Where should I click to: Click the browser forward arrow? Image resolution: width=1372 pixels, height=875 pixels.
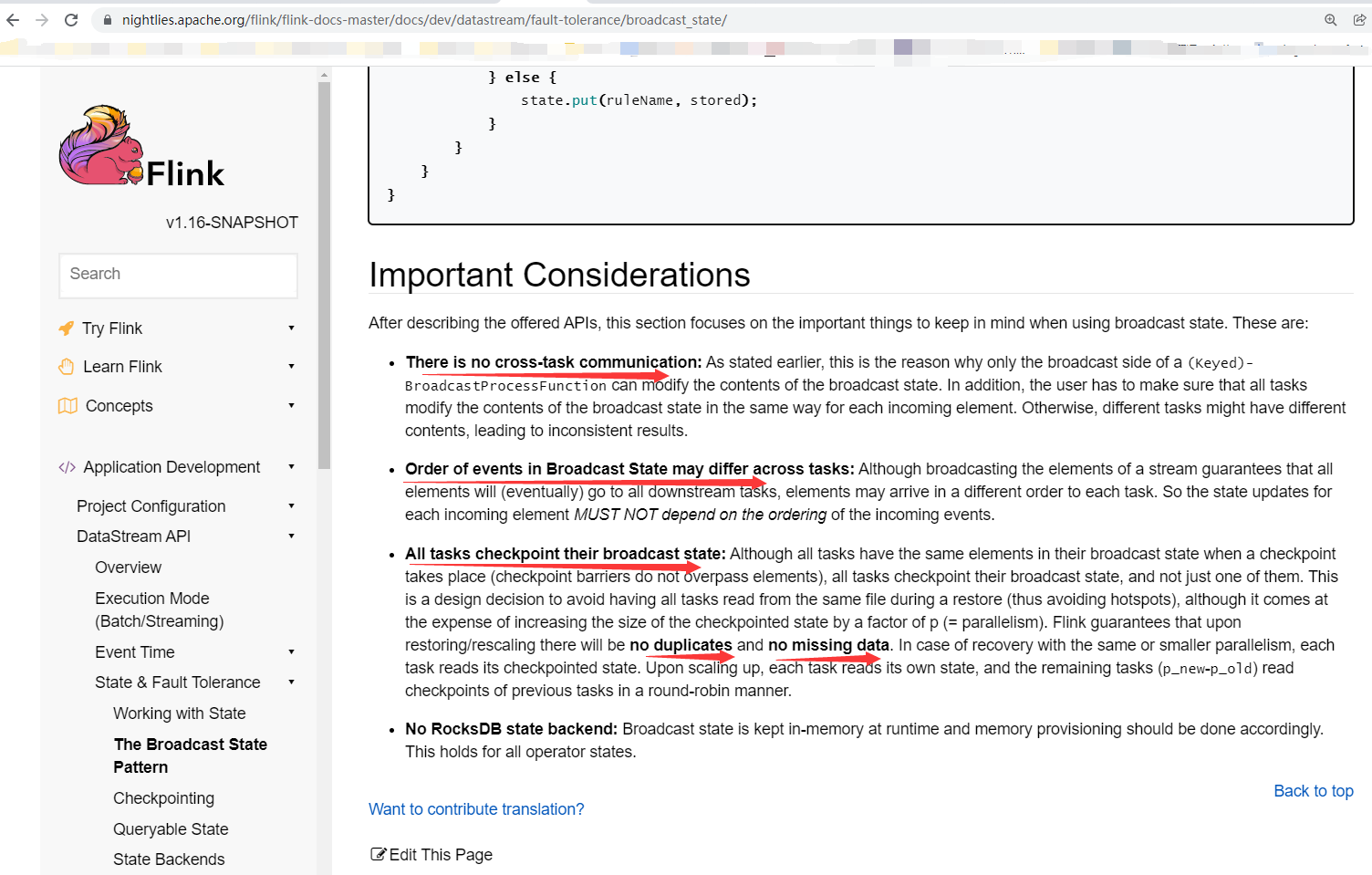(42, 20)
